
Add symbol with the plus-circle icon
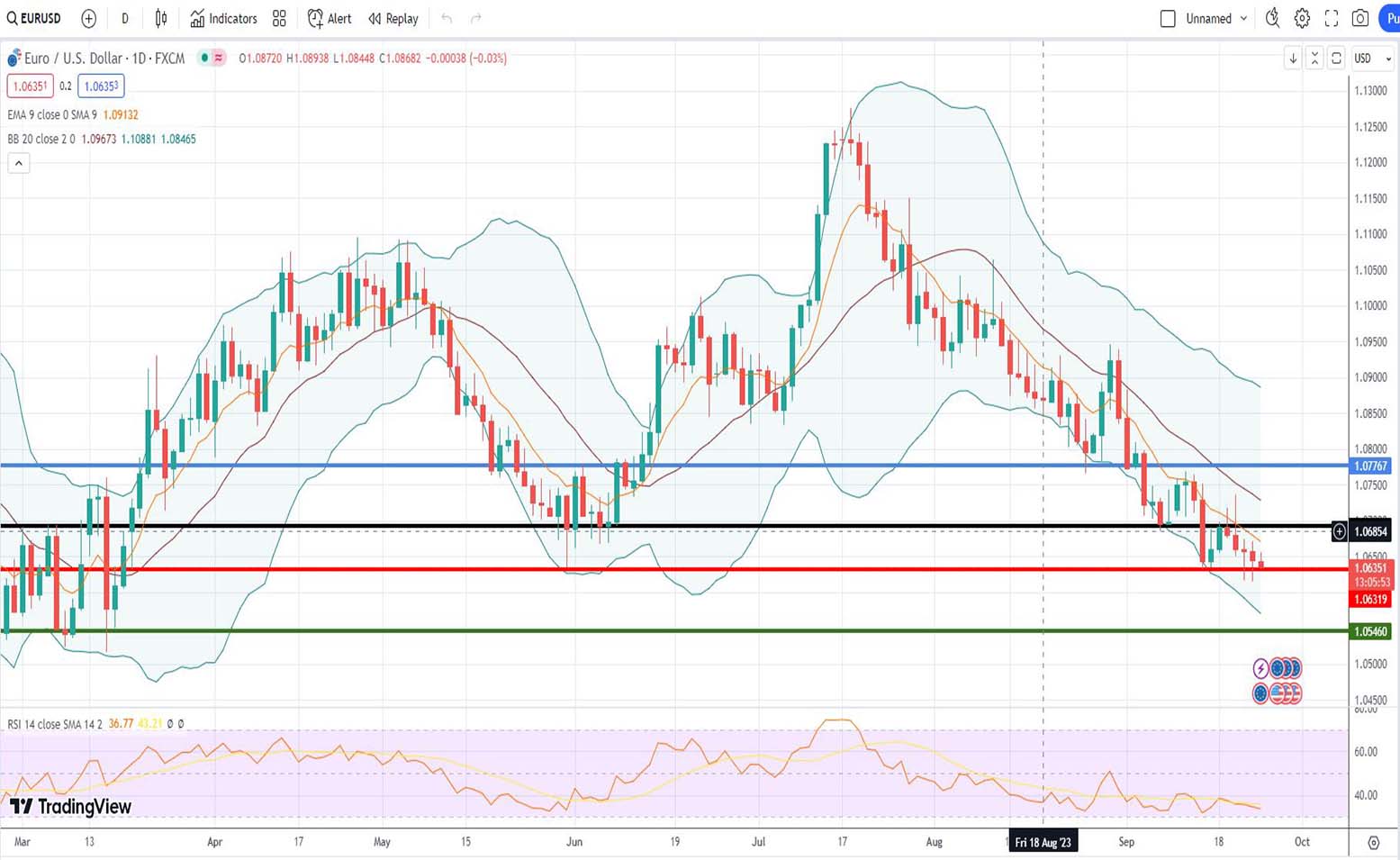88,18
